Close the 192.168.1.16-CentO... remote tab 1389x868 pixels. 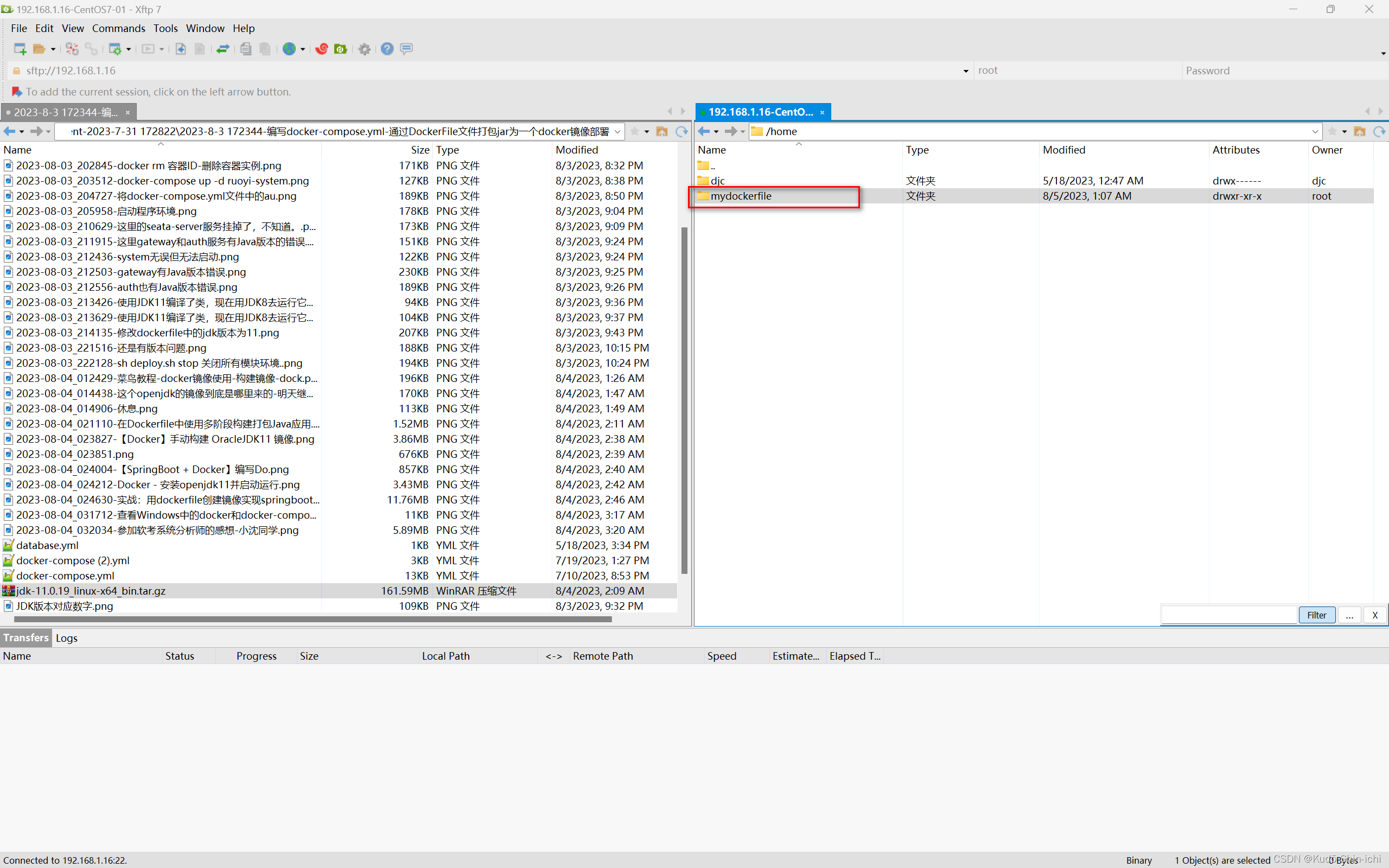(x=823, y=112)
